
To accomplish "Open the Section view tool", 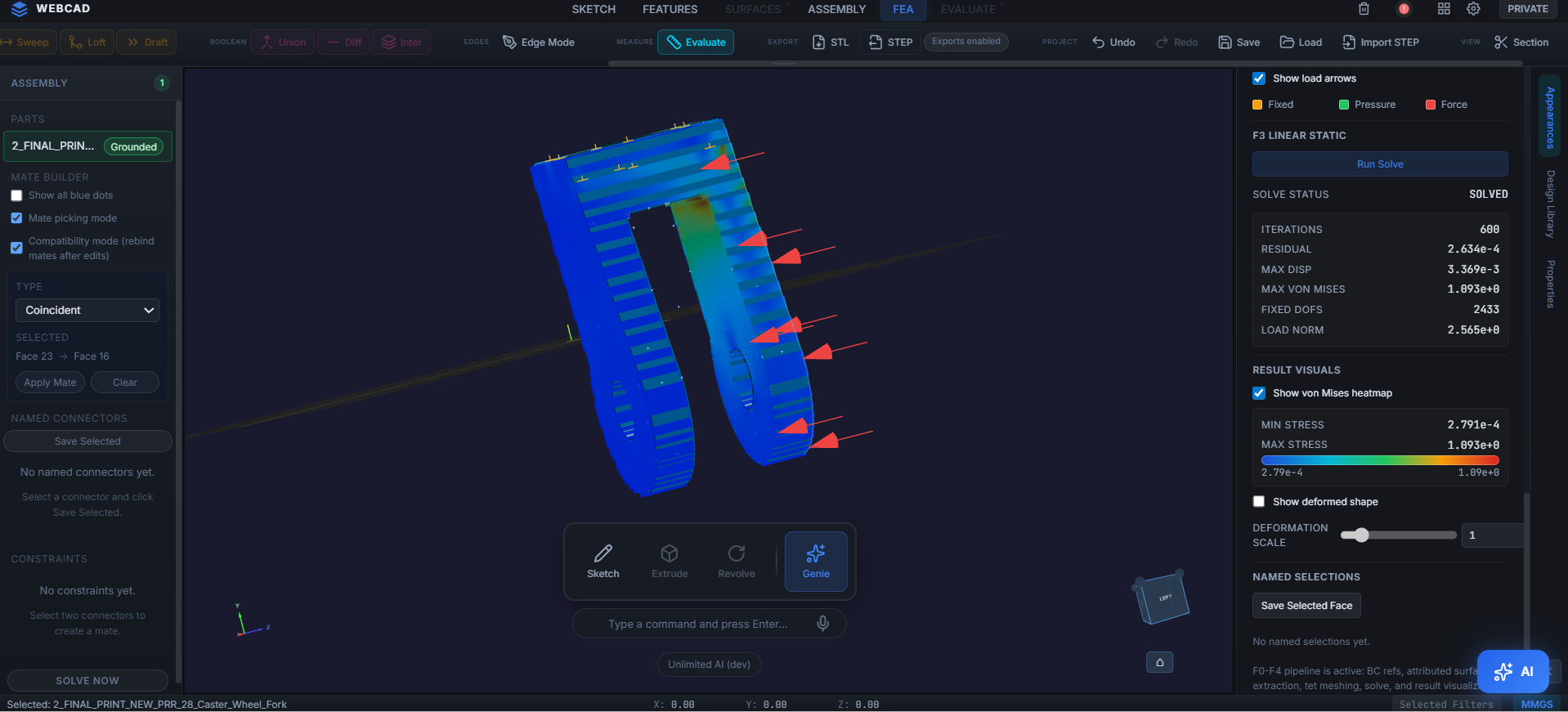I will (1521, 43).
